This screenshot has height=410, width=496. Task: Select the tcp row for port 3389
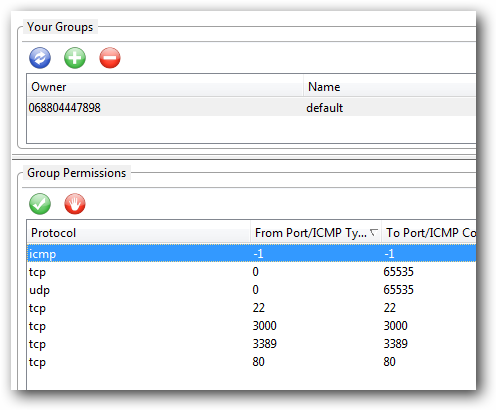click(251, 344)
